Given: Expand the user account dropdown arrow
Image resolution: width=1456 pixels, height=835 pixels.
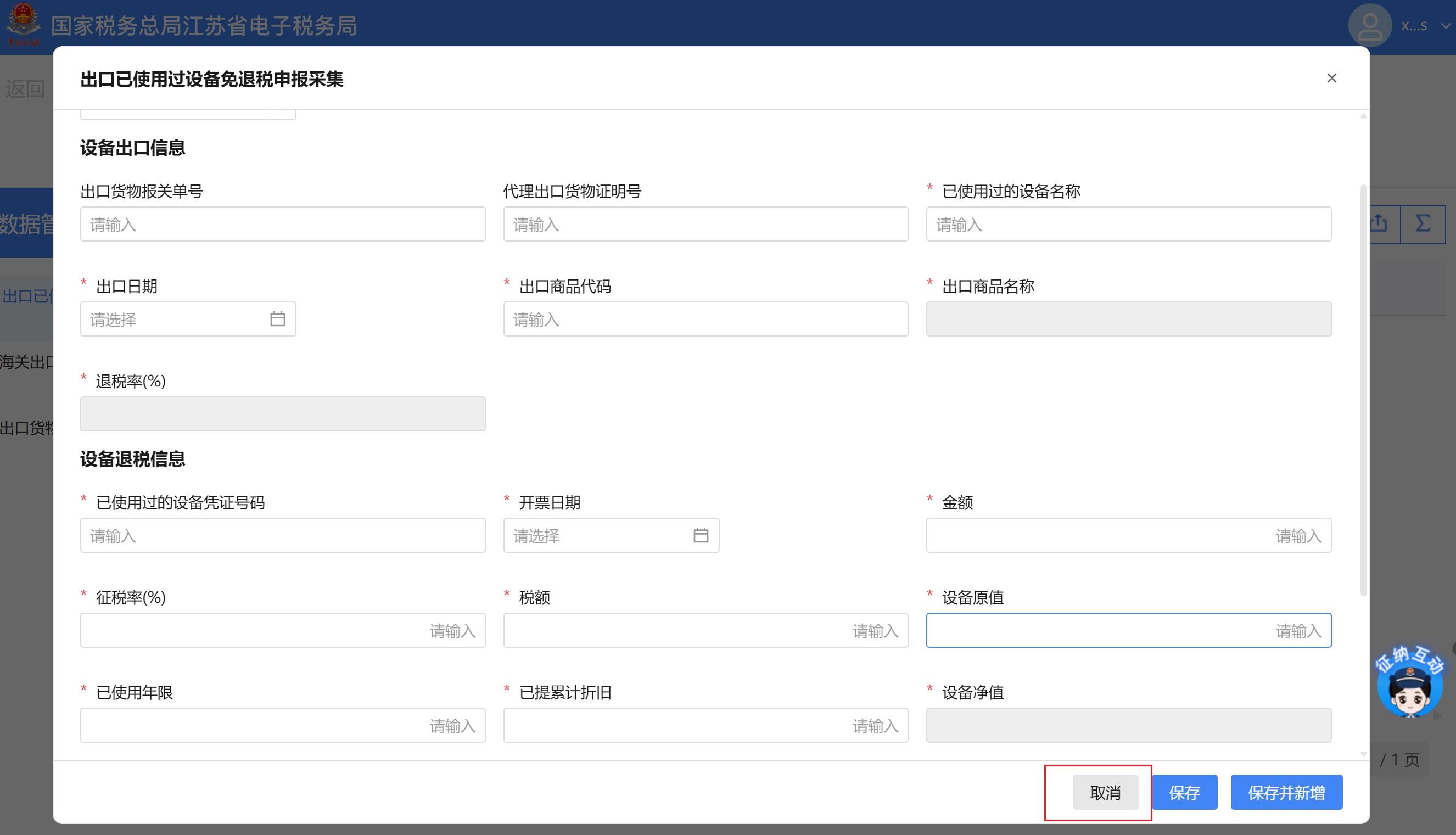Looking at the screenshot, I should (x=1446, y=26).
